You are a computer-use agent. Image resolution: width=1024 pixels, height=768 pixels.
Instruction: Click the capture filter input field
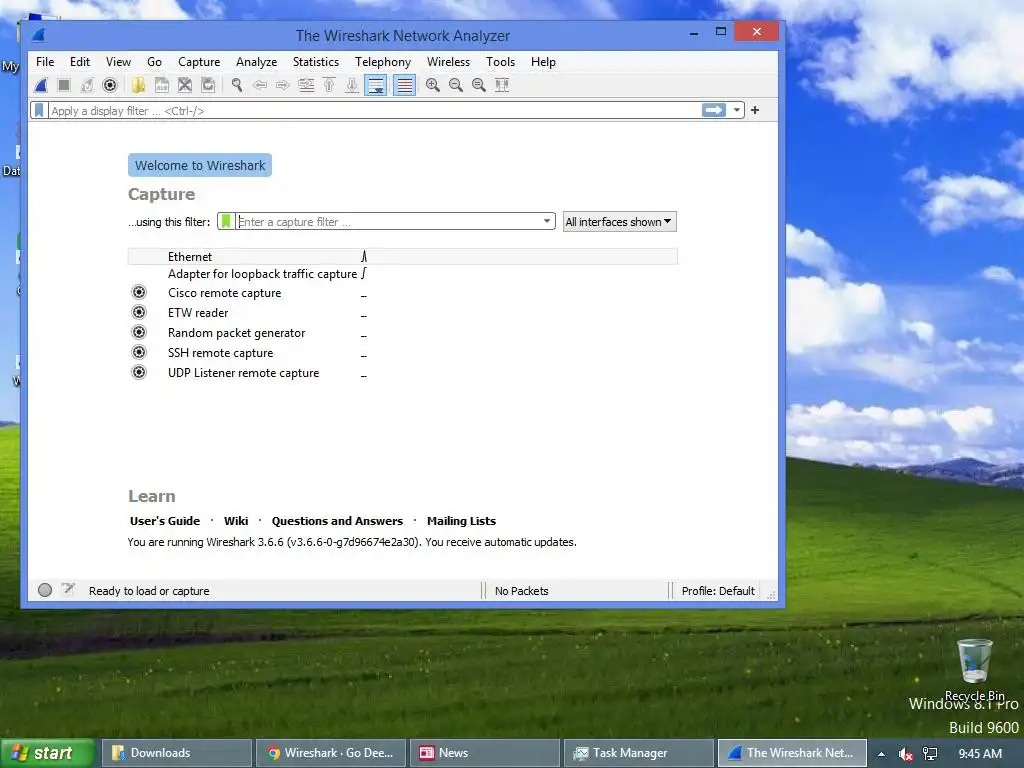tap(387, 221)
